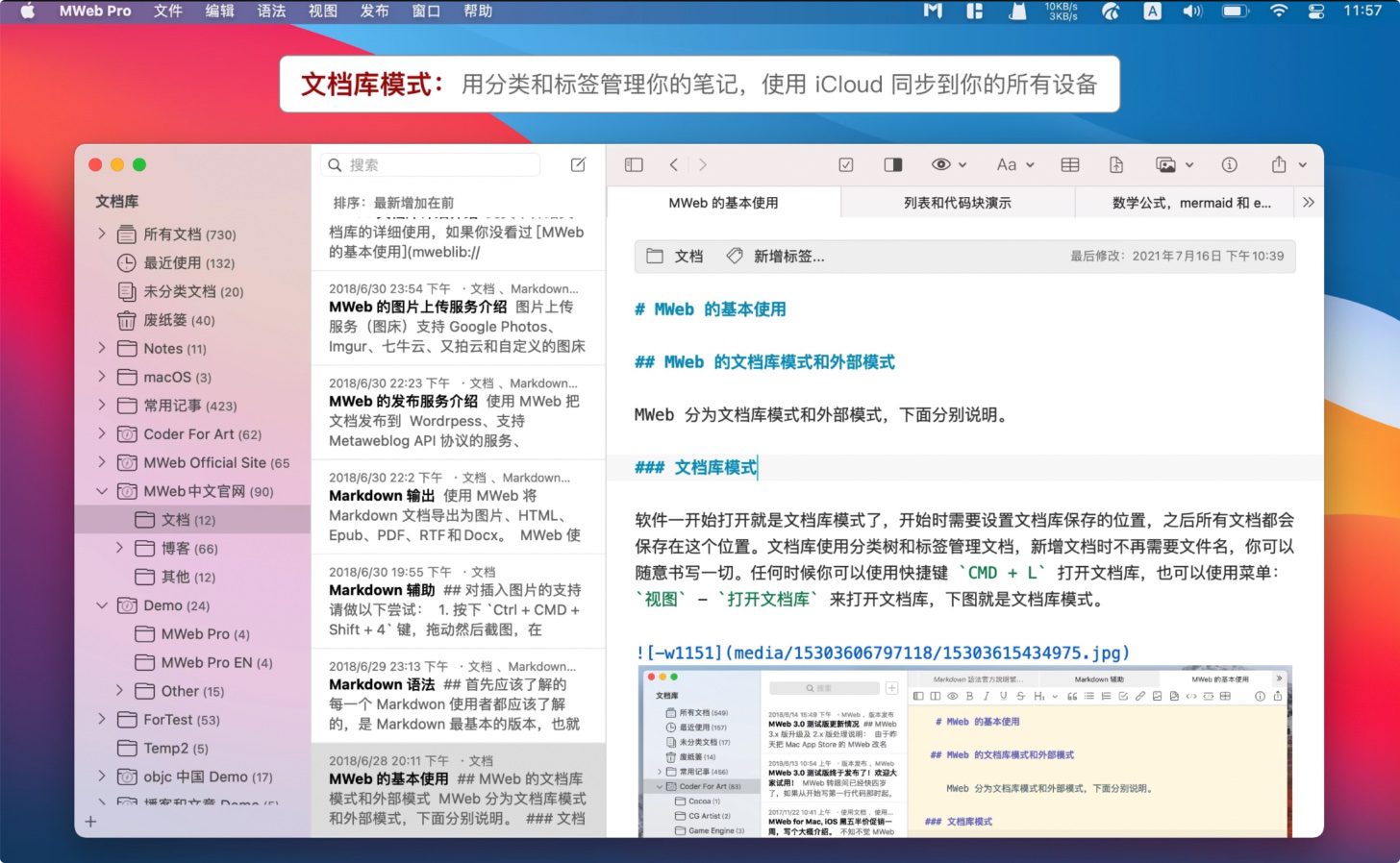
Task: Expand the Notes (11) folder
Action: coord(102,348)
